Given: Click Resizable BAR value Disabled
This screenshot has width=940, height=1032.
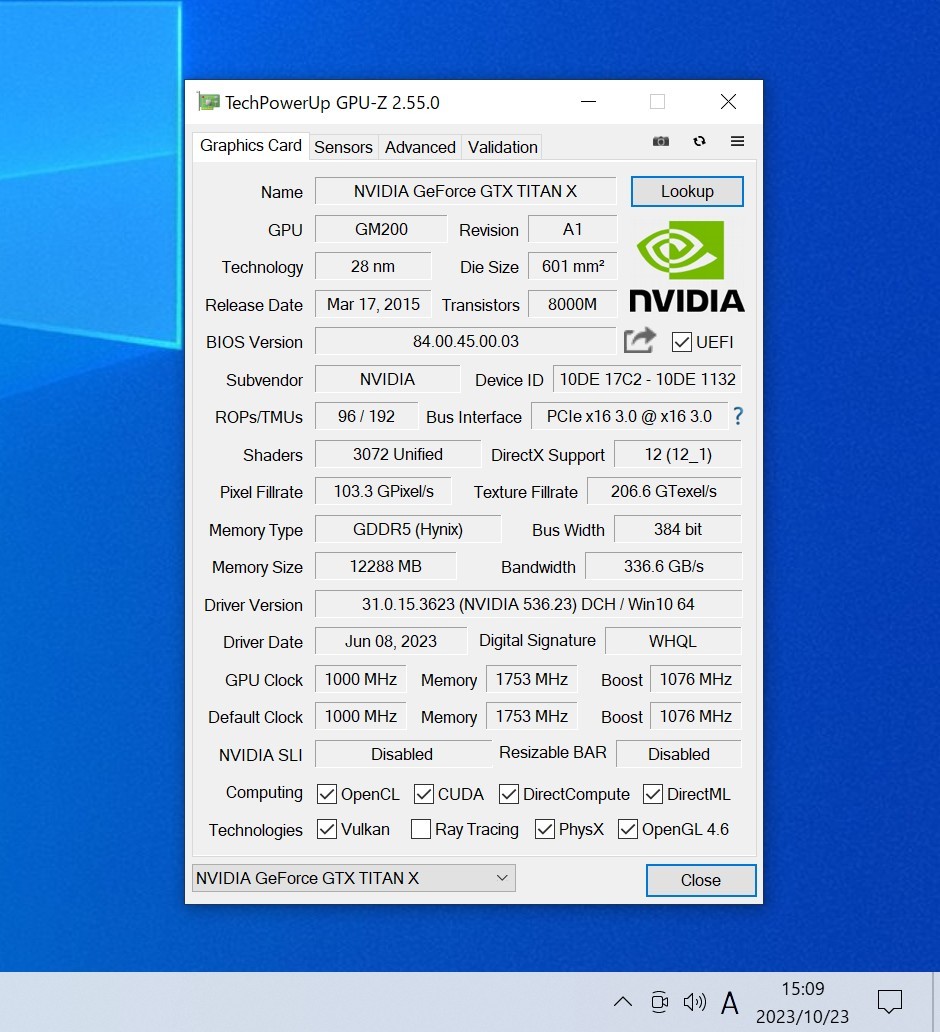Looking at the screenshot, I should (679, 754).
